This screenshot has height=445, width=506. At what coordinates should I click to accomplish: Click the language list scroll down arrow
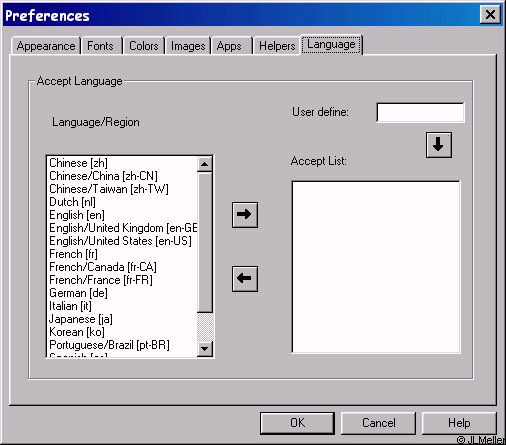pyautogui.click(x=205, y=349)
